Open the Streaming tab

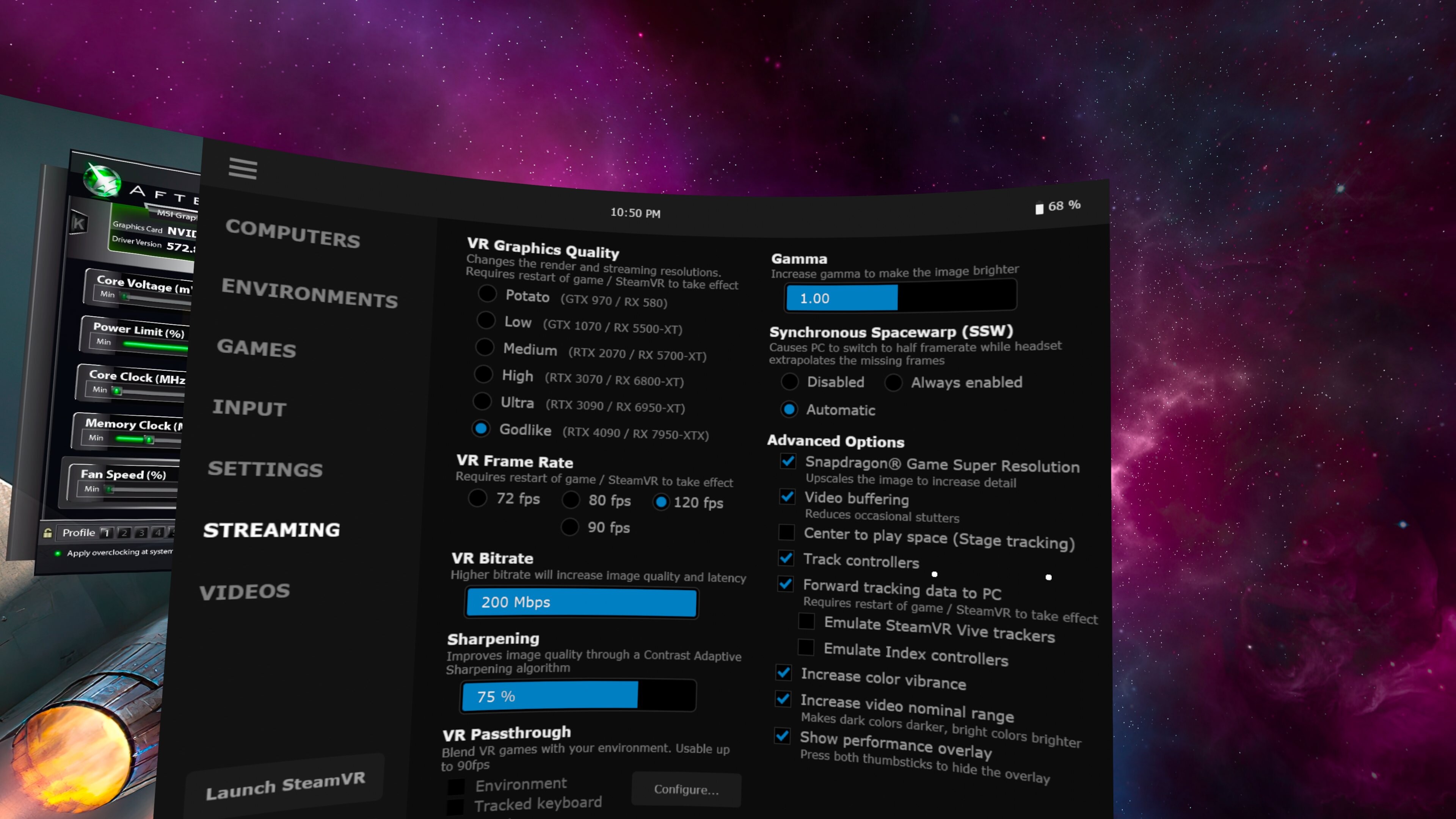tap(272, 530)
